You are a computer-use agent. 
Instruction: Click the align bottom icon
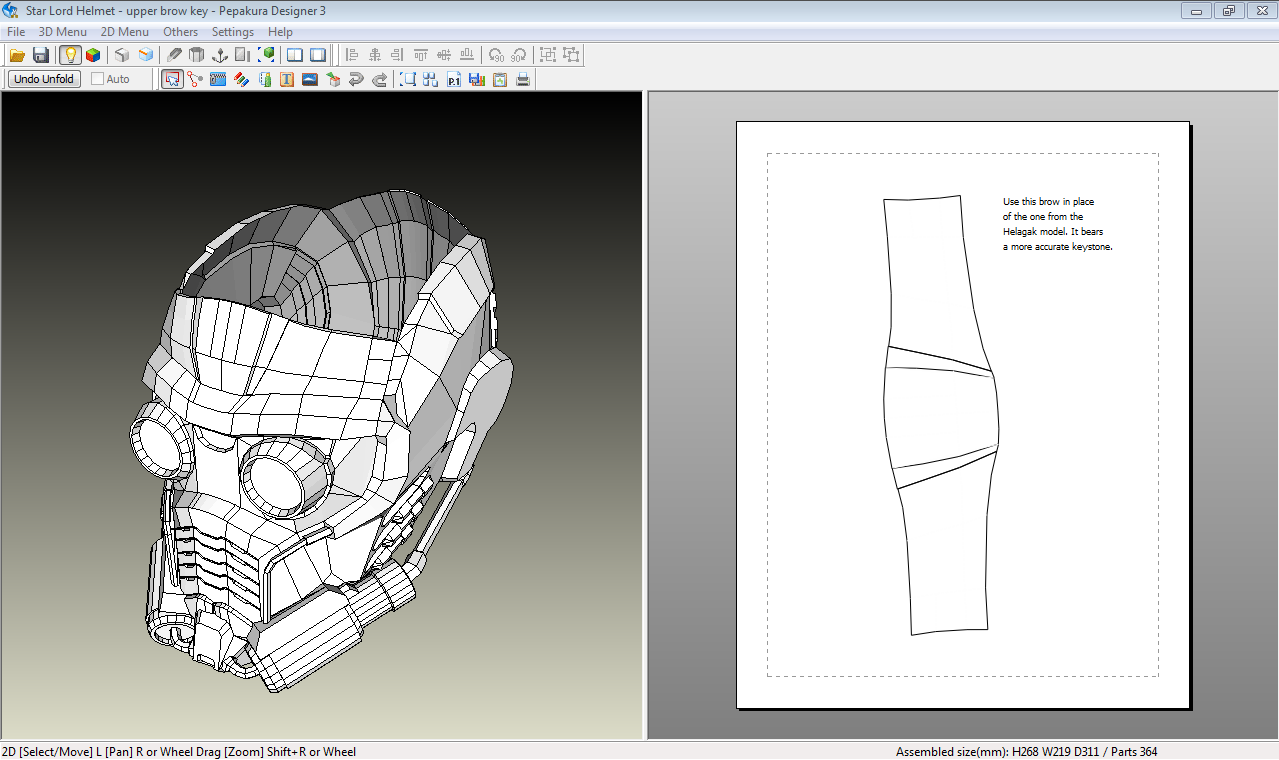click(x=467, y=55)
